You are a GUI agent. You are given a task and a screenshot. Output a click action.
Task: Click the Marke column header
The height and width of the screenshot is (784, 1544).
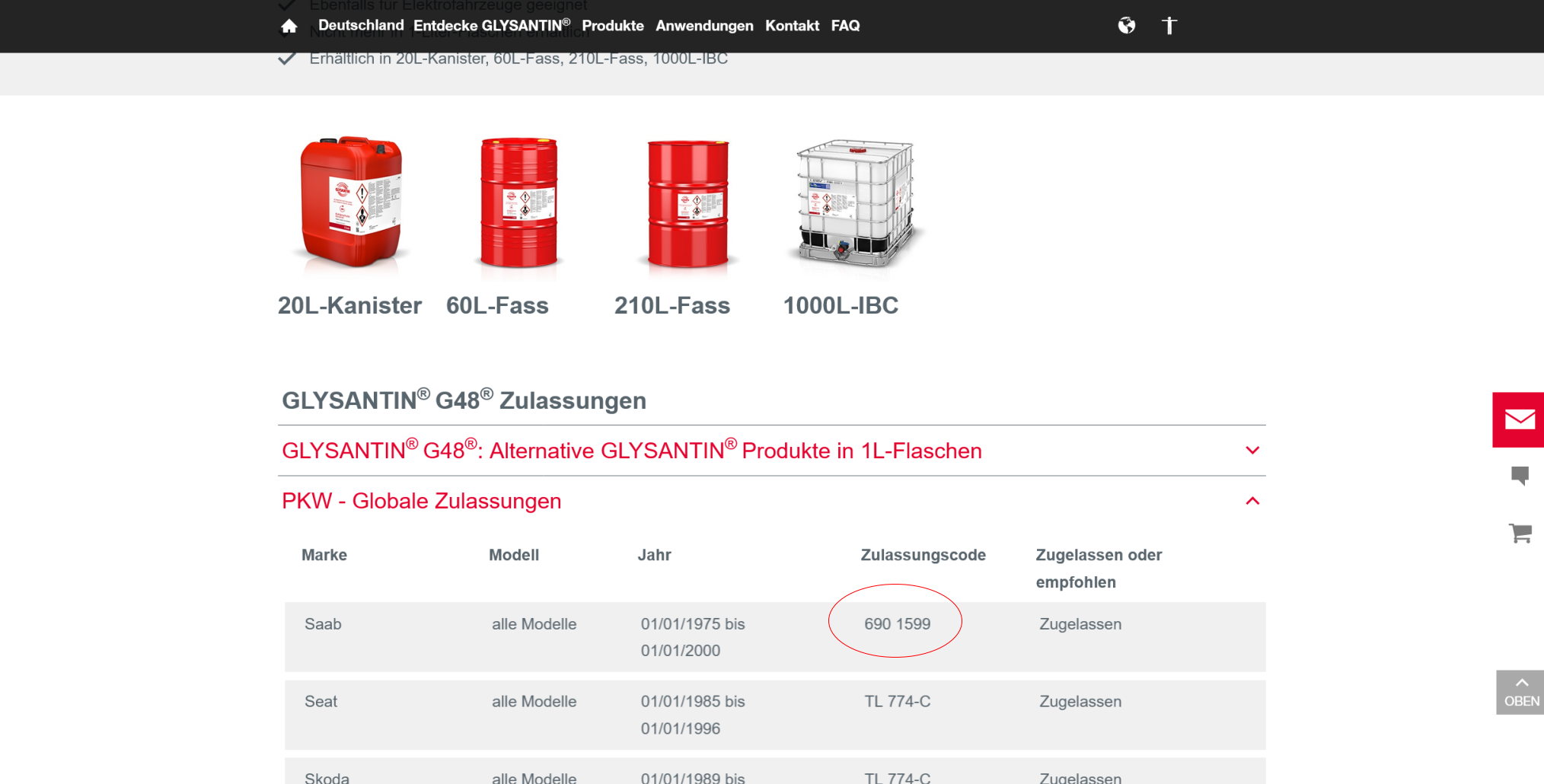pos(324,555)
